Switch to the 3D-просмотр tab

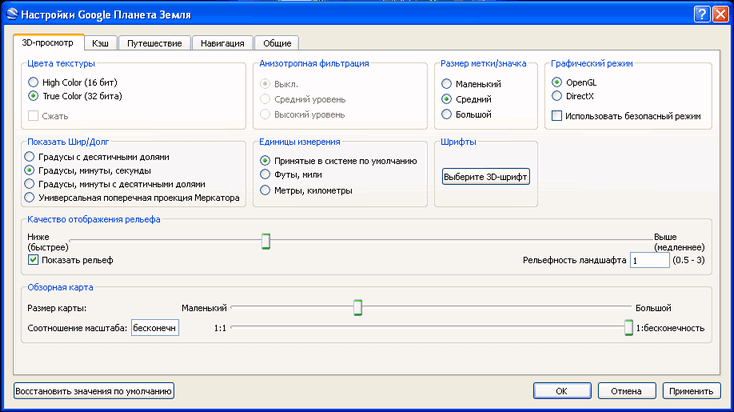[x=48, y=43]
